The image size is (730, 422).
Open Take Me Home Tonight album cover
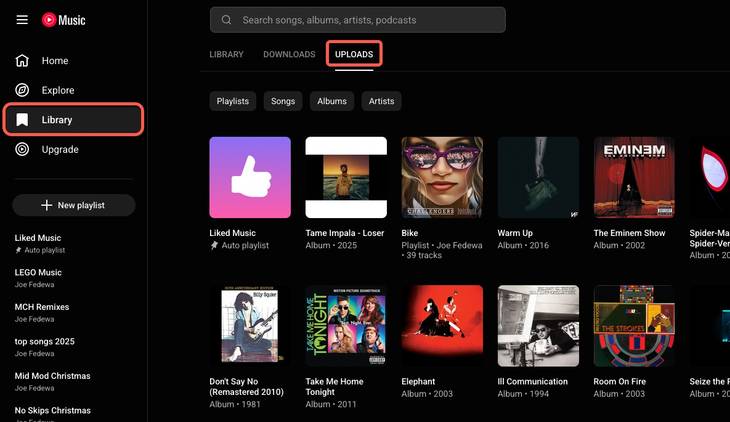(346, 326)
